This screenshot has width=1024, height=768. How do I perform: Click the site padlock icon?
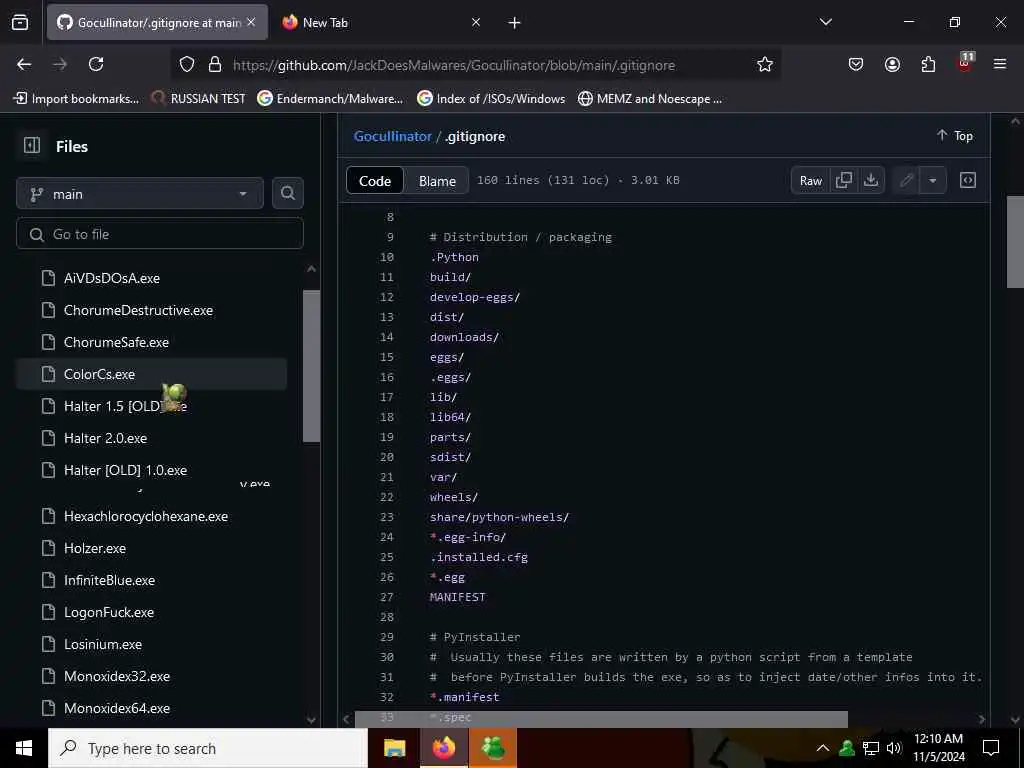click(x=214, y=64)
